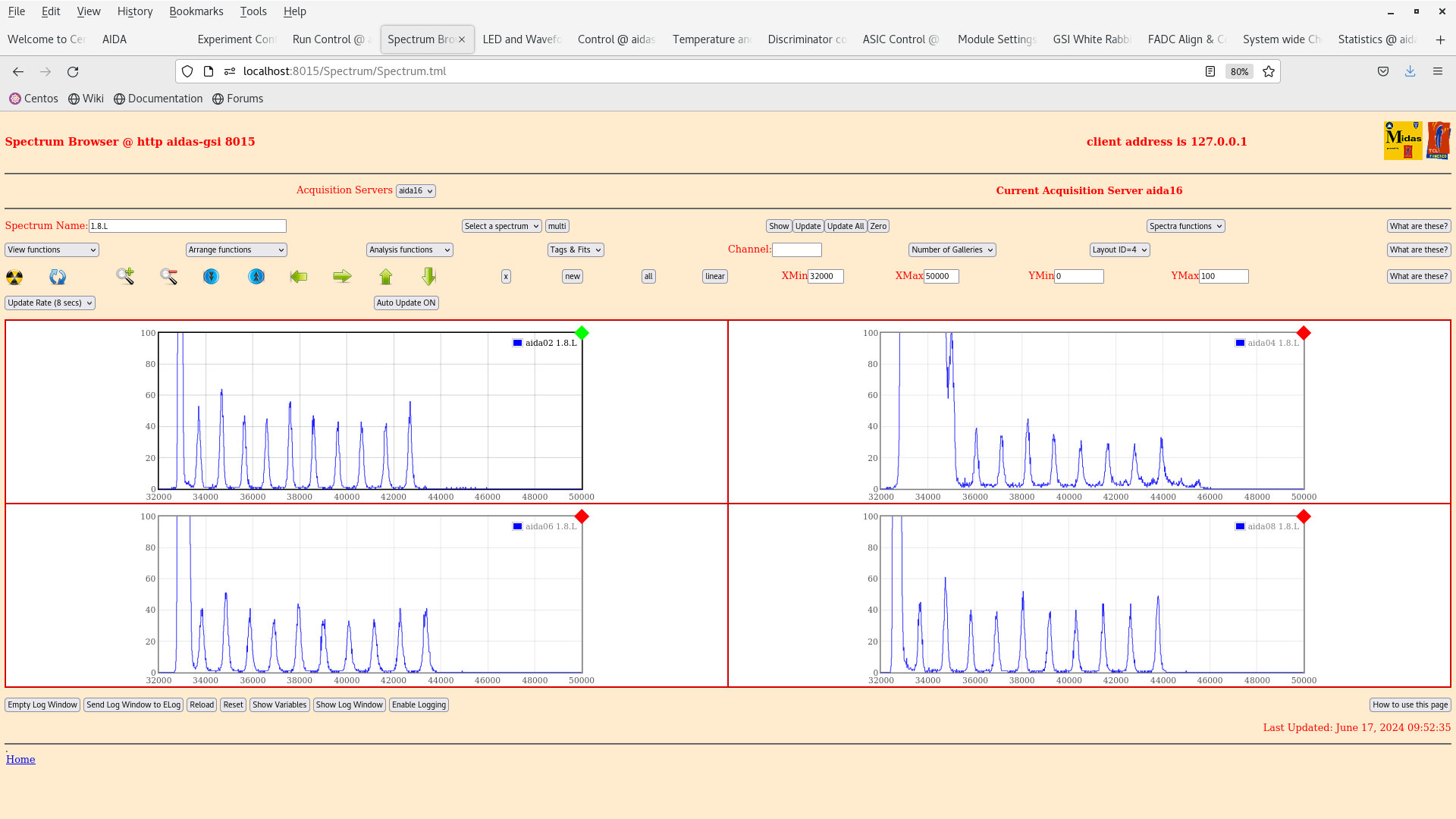This screenshot has width=1456, height=819.
Task: Switch to the Run Control tab
Action: point(328,39)
